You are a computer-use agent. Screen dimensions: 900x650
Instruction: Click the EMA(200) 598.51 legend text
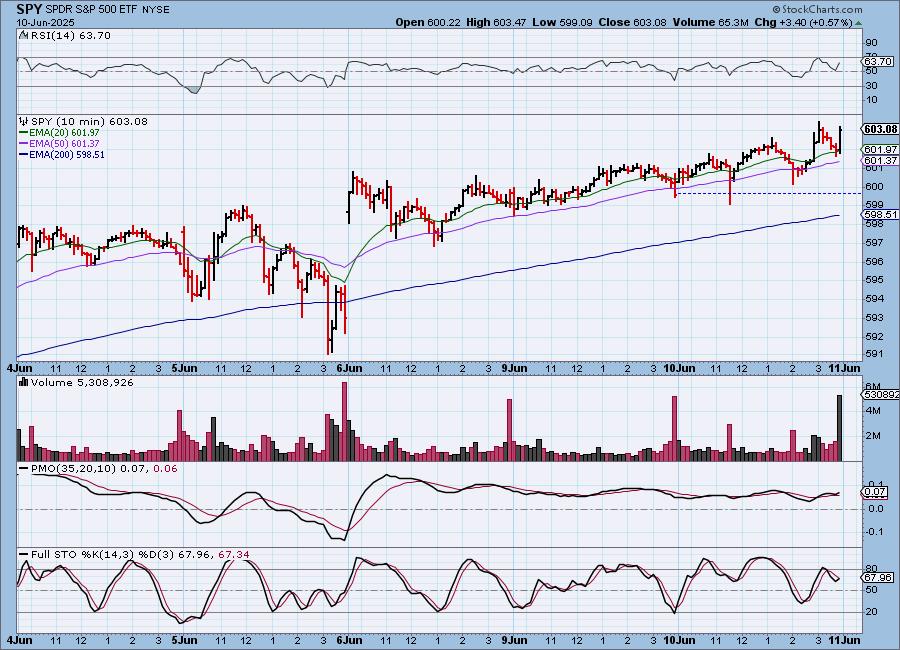click(x=67, y=154)
